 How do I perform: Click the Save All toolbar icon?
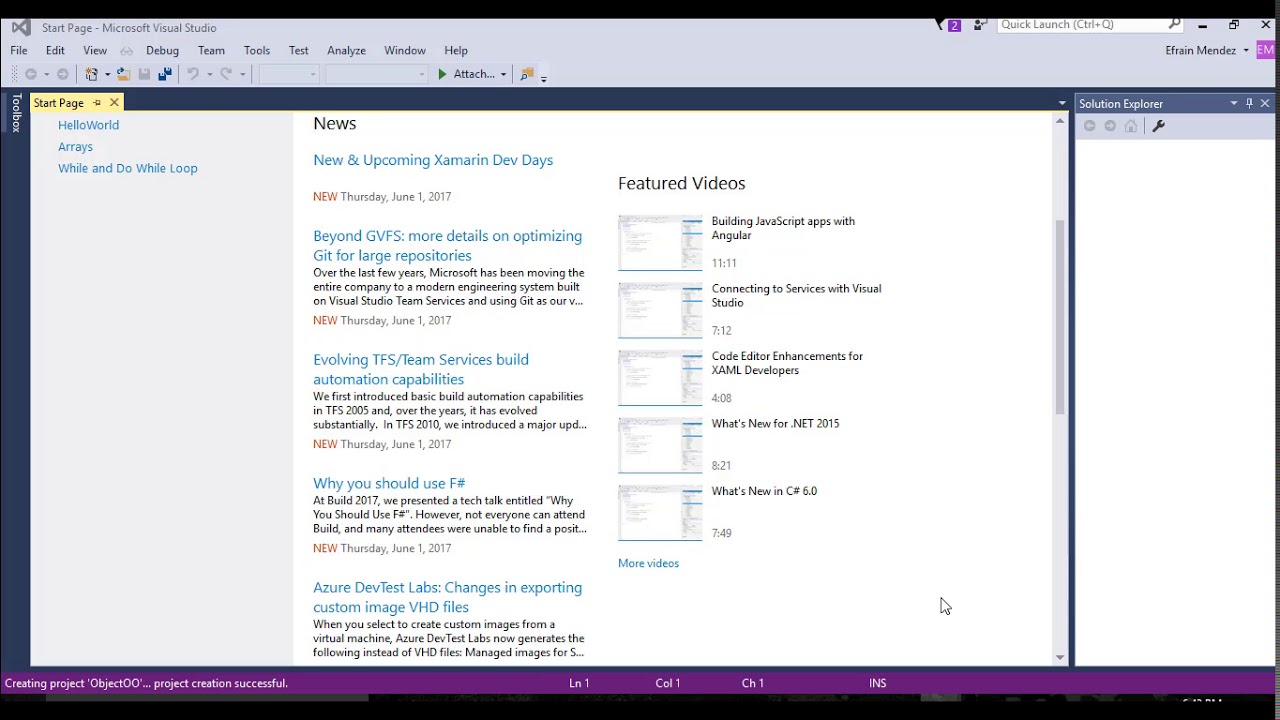[165, 74]
